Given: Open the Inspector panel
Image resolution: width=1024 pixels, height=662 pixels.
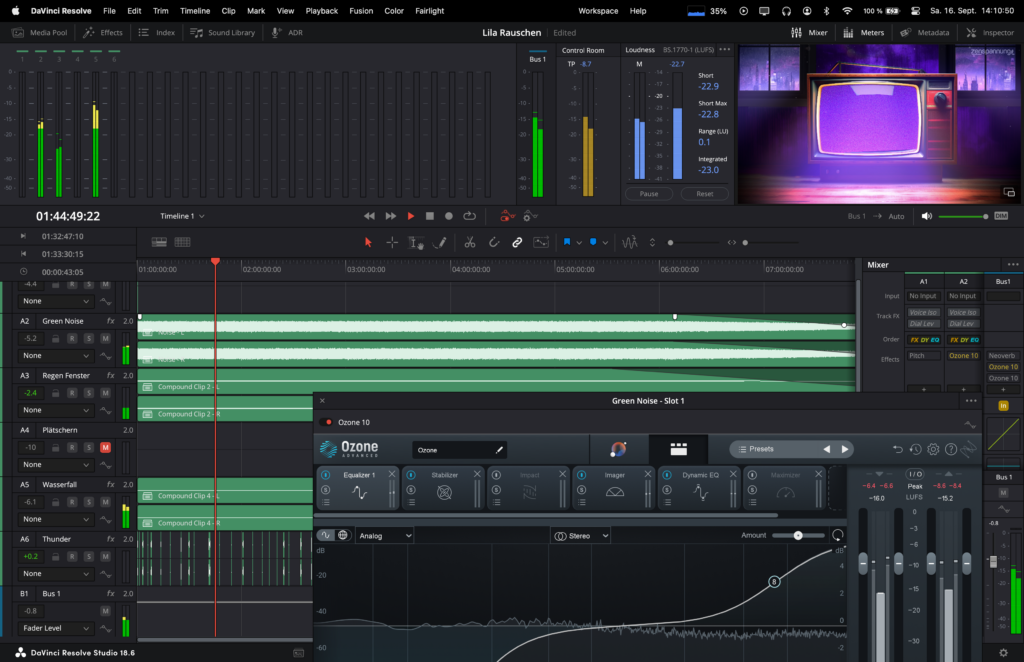Looking at the screenshot, I should tap(990, 33).
